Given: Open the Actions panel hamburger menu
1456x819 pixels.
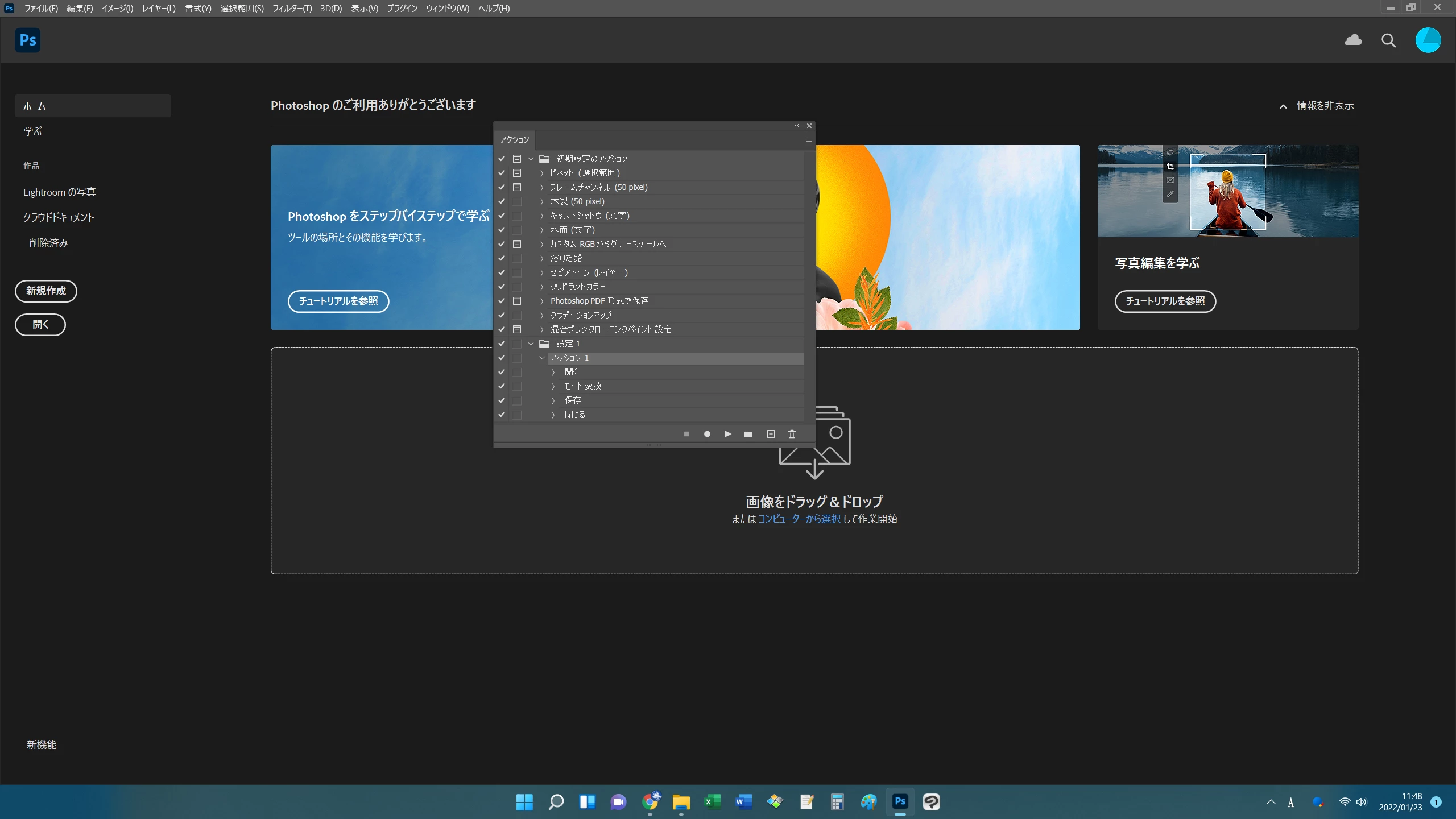Looking at the screenshot, I should [809, 139].
